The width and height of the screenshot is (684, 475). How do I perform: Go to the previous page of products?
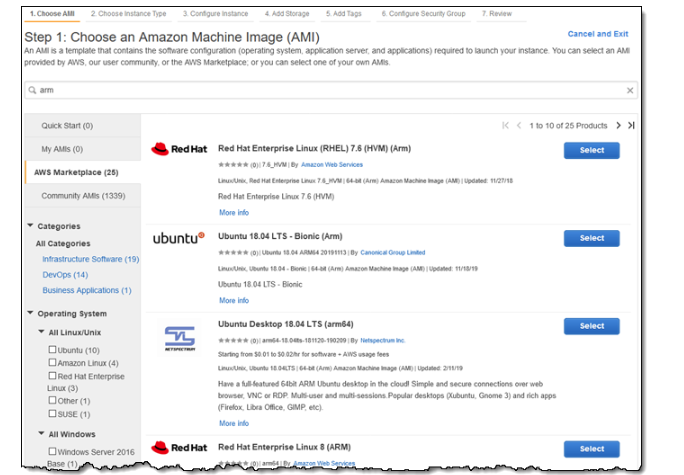[519, 126]
